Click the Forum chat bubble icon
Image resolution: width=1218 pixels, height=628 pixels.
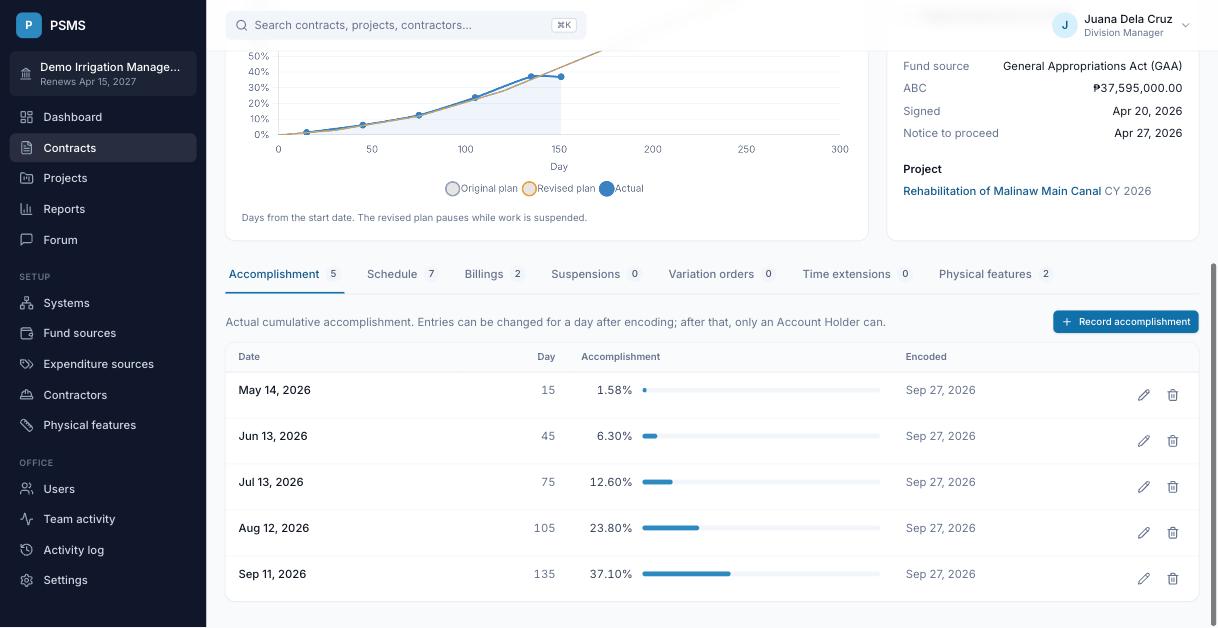coord(26,240)
